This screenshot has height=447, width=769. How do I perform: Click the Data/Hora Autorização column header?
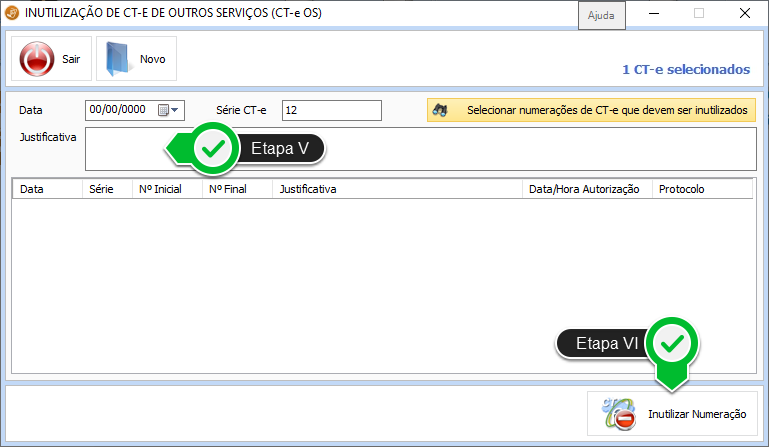(x=585, y=189)
